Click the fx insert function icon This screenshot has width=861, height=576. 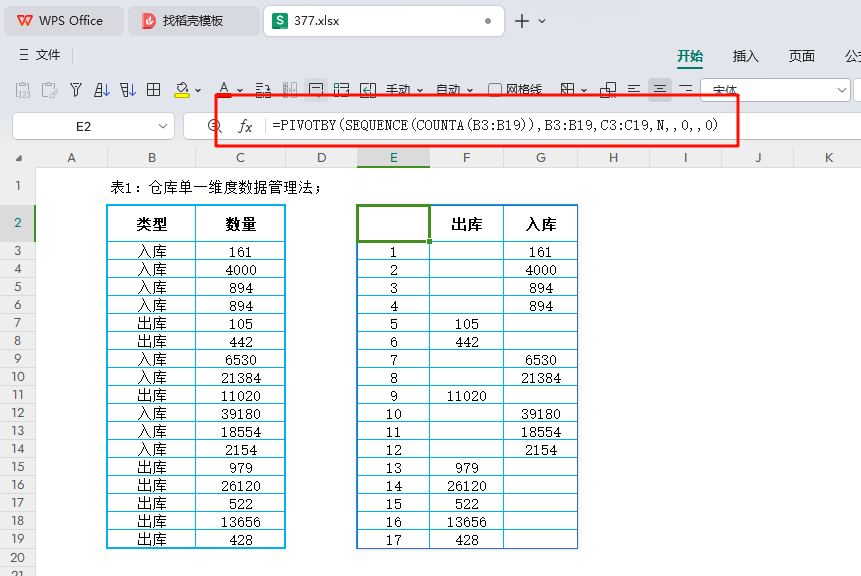(245, 126)
